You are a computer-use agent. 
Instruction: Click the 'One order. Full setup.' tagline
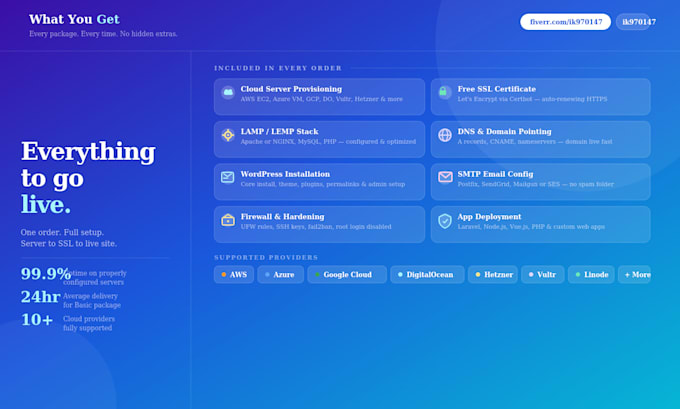coord(69,238)
